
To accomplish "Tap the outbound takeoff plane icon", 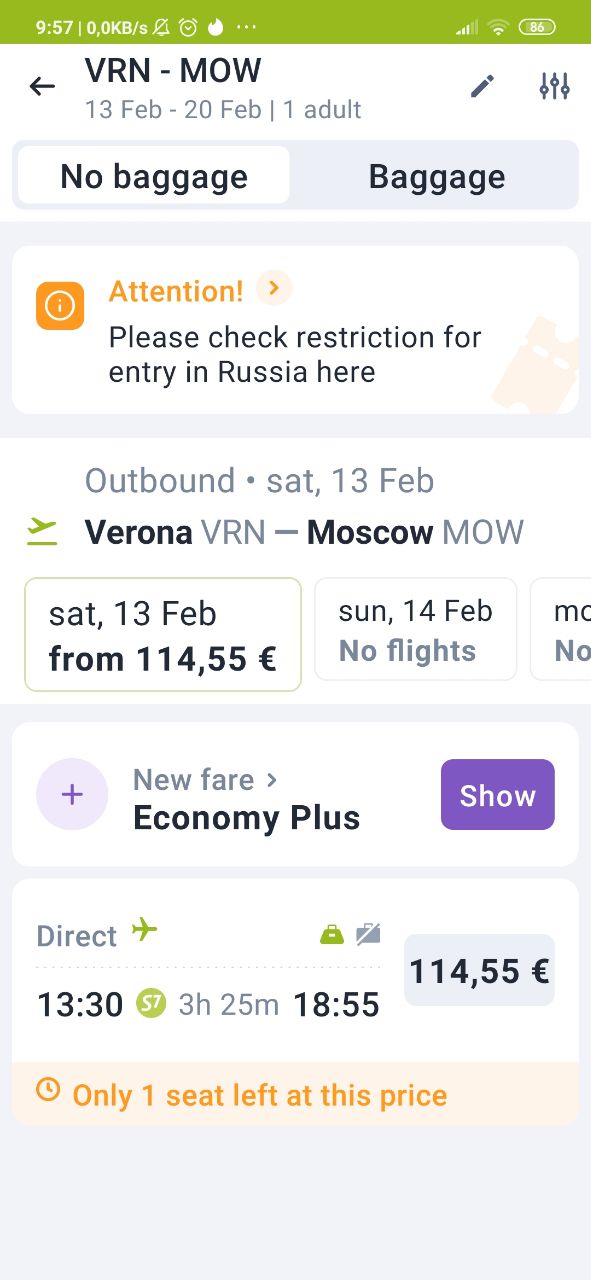I will coord(42,532).
